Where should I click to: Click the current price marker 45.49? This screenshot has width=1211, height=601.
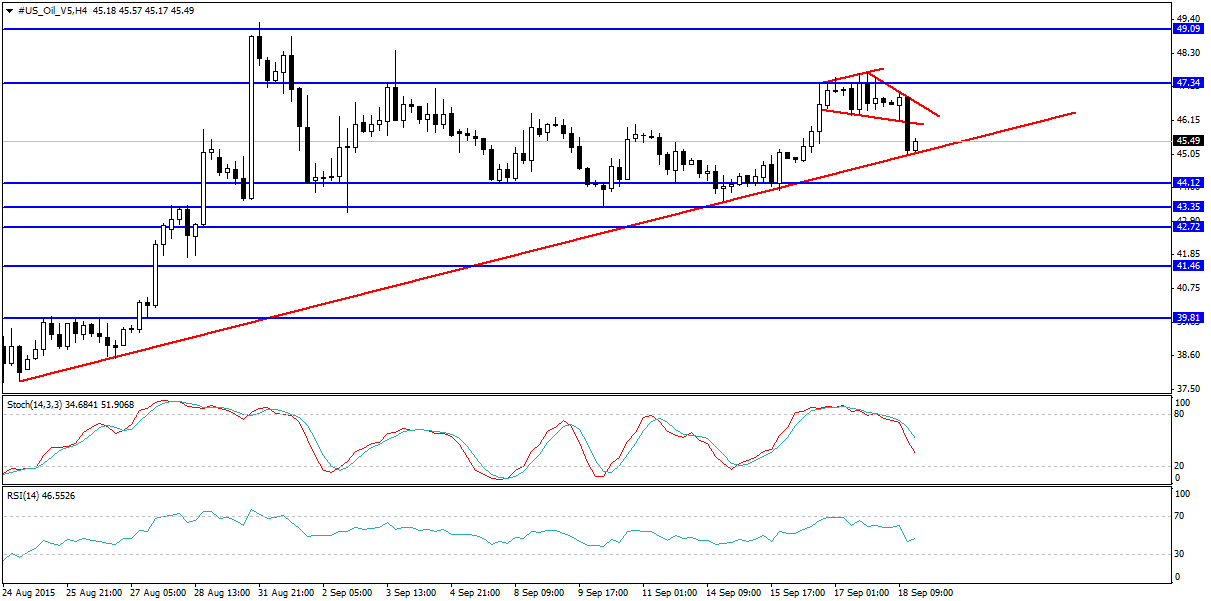(1188, 141)
